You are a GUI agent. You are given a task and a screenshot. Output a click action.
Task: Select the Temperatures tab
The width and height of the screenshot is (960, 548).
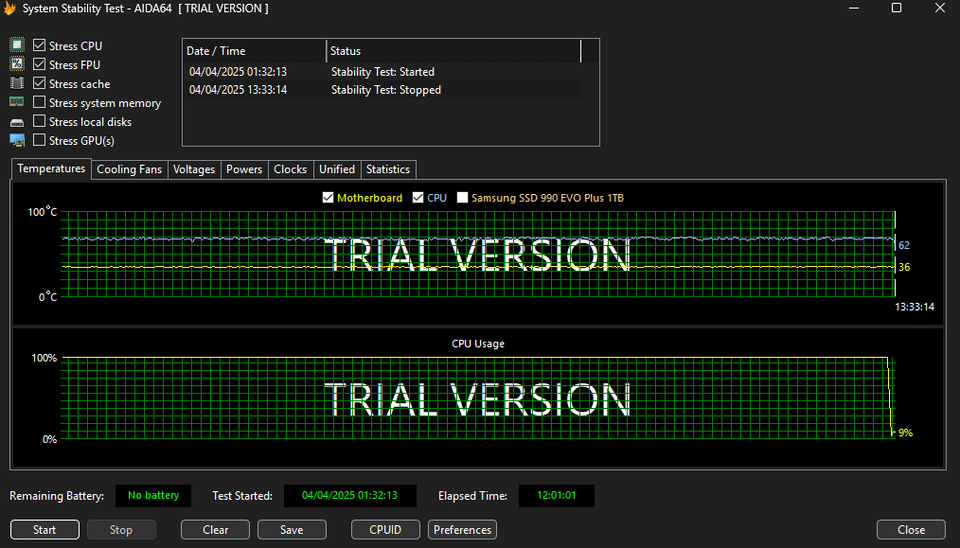tap(51, 168)
